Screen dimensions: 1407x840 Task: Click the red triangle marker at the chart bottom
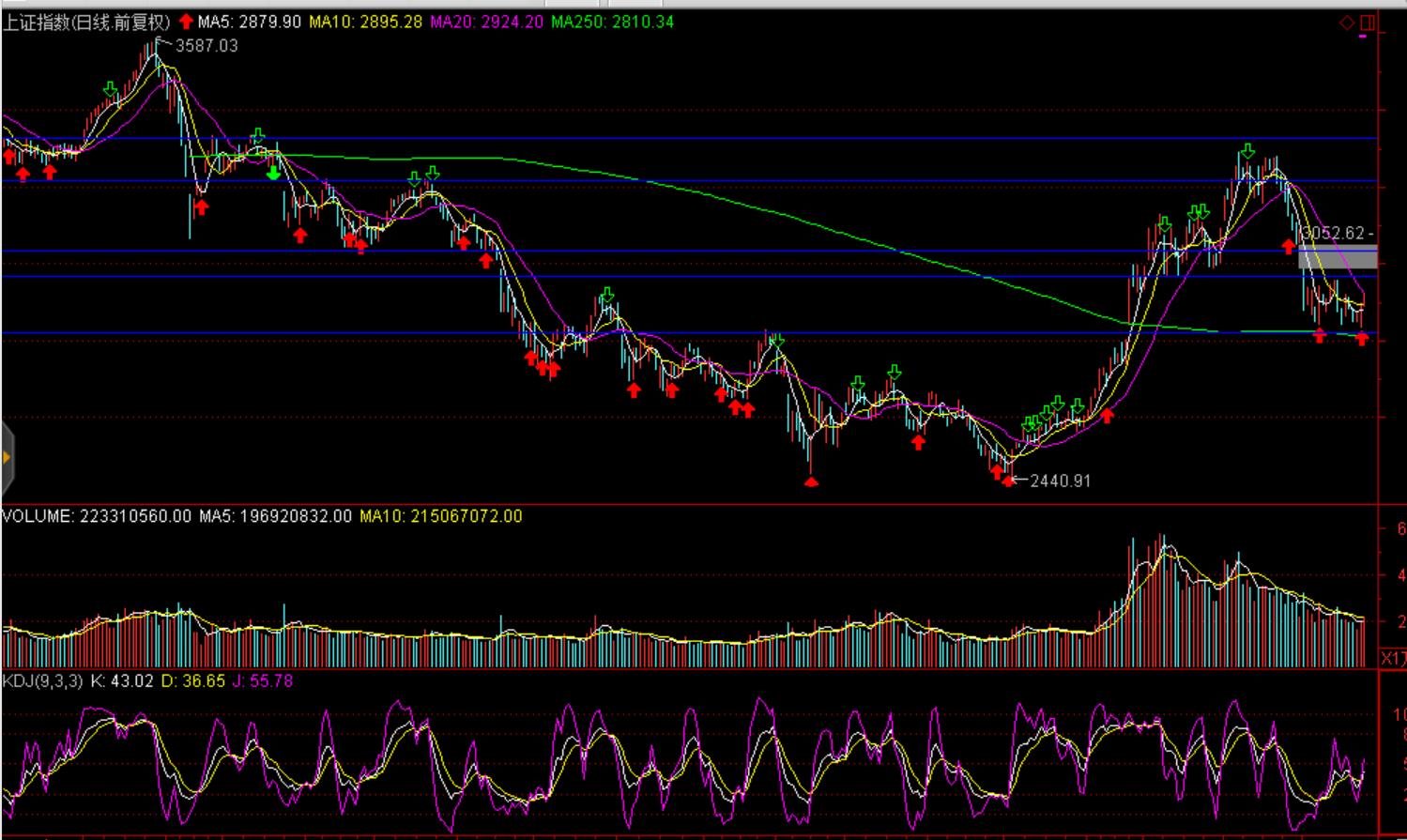tap(811, 482)
